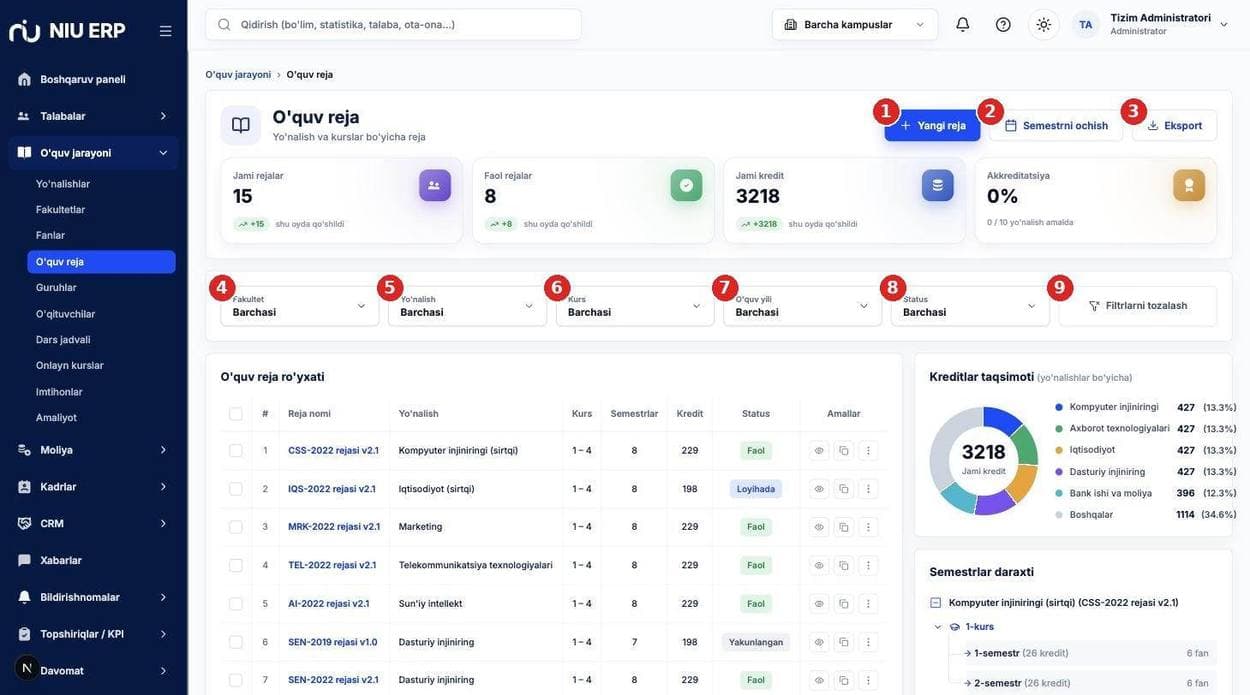View the CSS-2022 rejasi row with eye icon
The image size is (1250, 695).
(x=819, y=451)
